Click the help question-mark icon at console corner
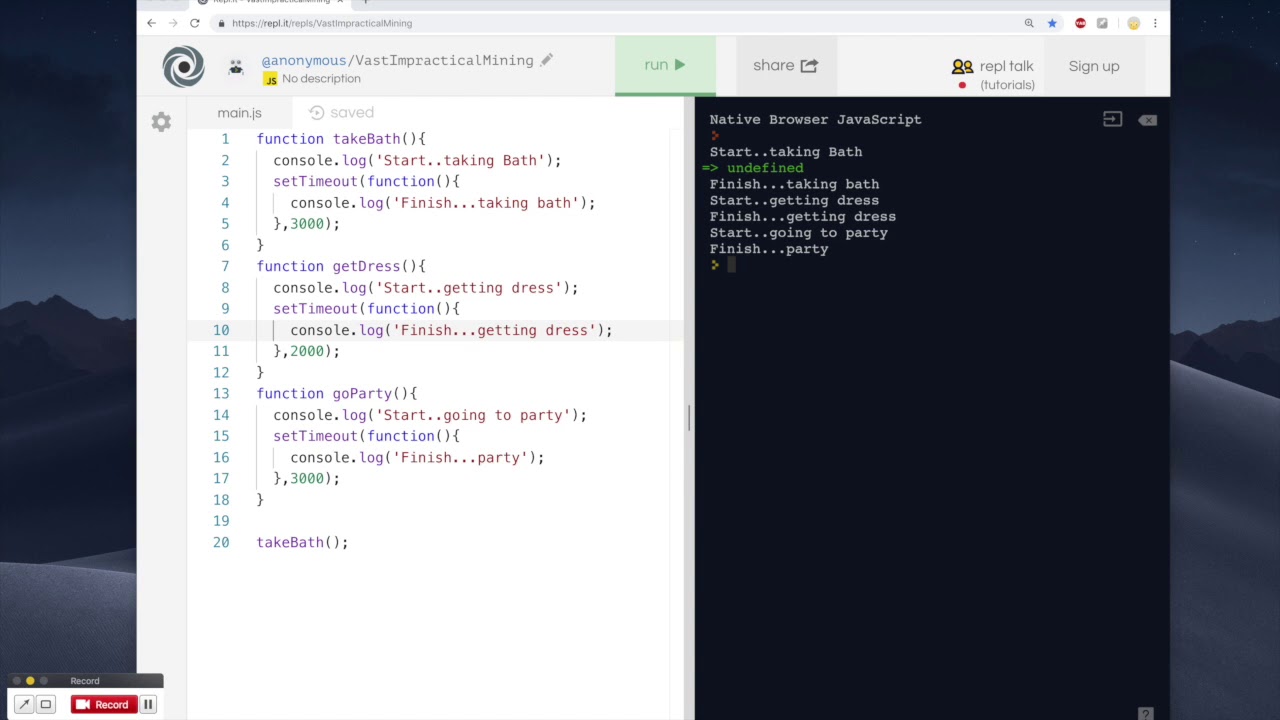Screen dimensions: 1280x720 [1146, 714]
